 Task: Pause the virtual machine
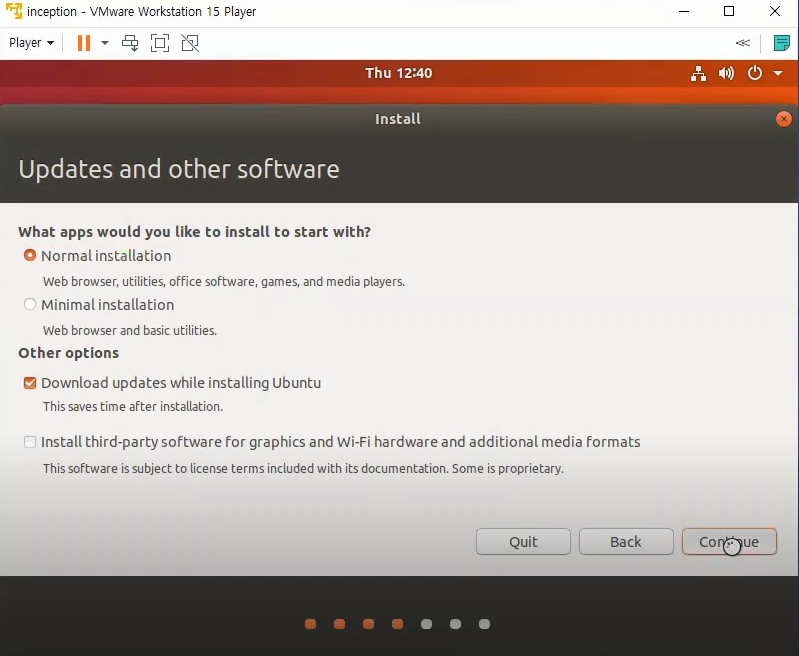84,43
